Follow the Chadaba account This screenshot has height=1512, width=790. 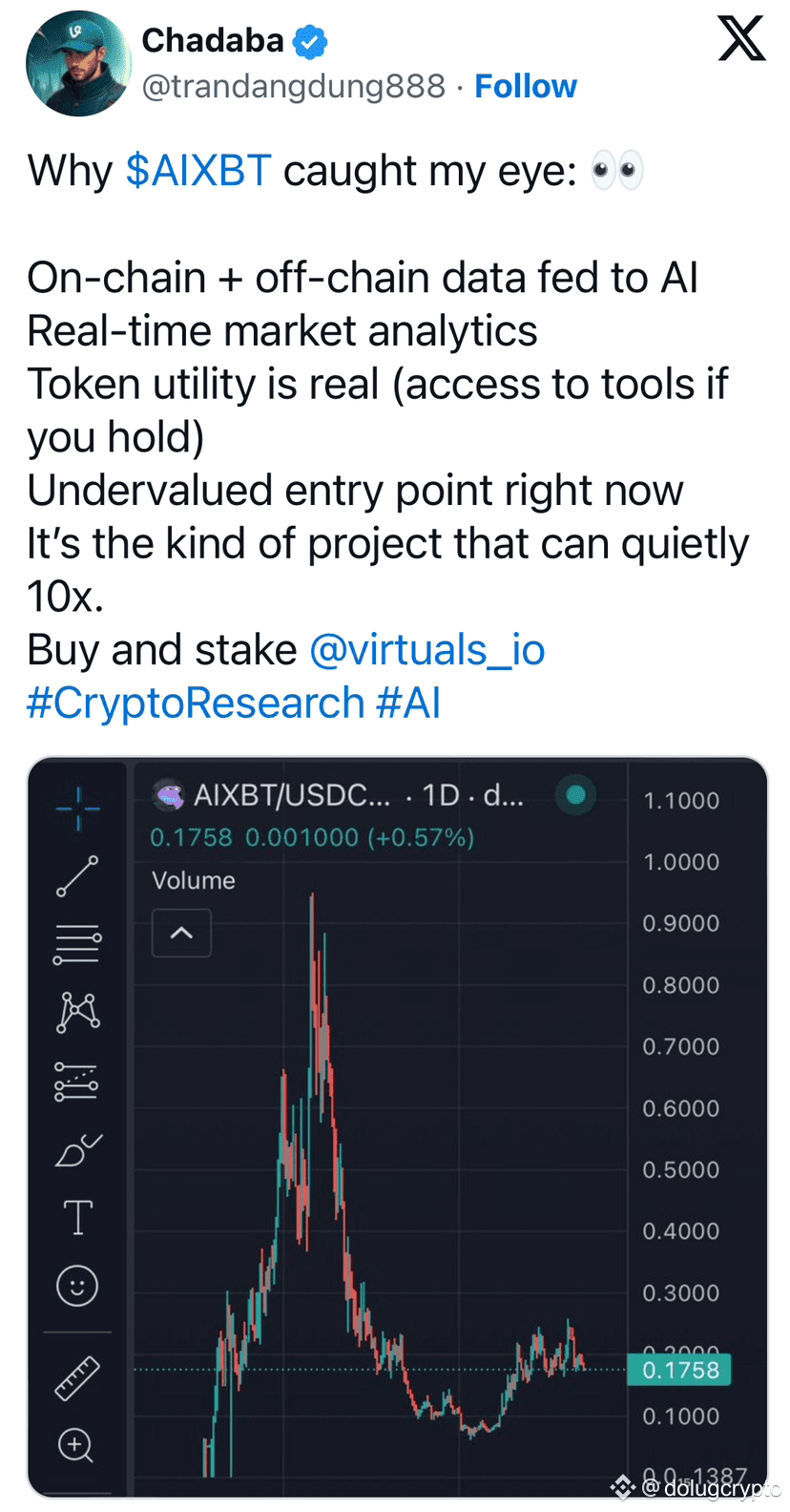526,87
